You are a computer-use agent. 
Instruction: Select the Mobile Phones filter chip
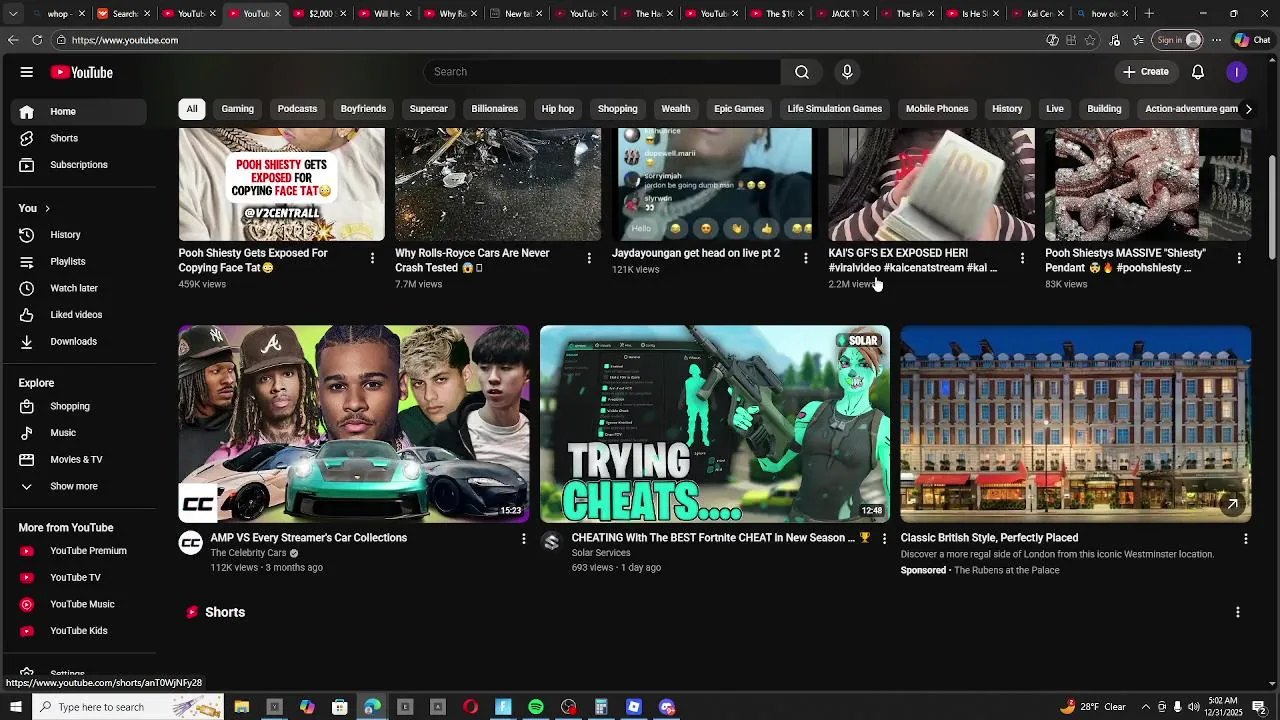937,109
